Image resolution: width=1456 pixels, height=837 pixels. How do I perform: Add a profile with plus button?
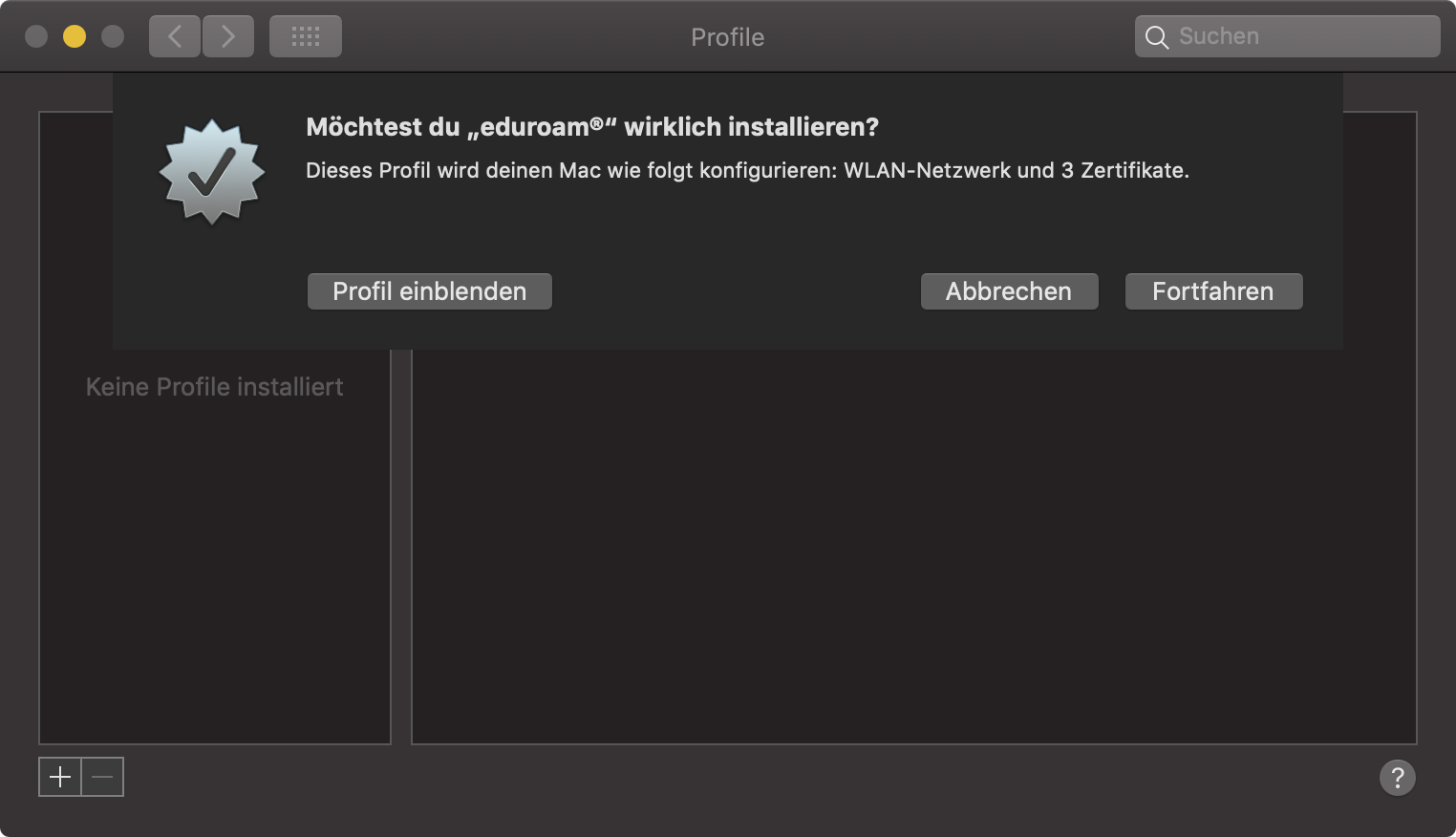click(x=60, y=777)
